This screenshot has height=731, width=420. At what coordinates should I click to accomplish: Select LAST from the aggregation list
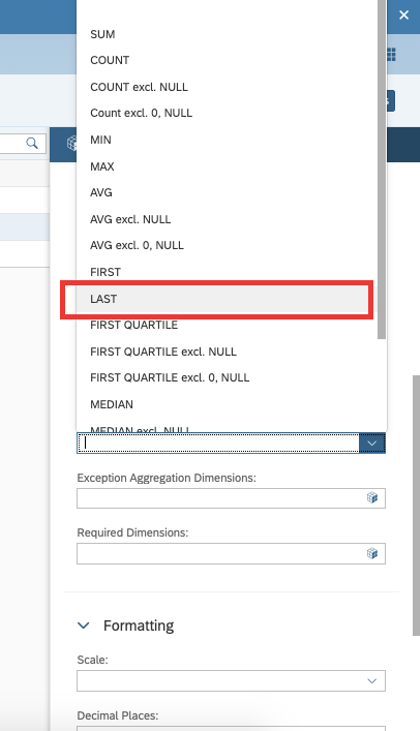click(x=217, y=299)
